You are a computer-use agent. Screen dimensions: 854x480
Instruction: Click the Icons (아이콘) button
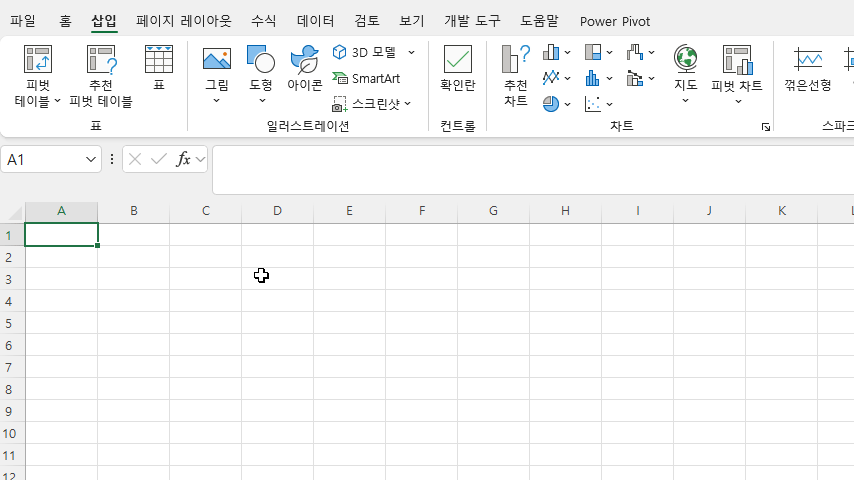(x=304, y=68)
